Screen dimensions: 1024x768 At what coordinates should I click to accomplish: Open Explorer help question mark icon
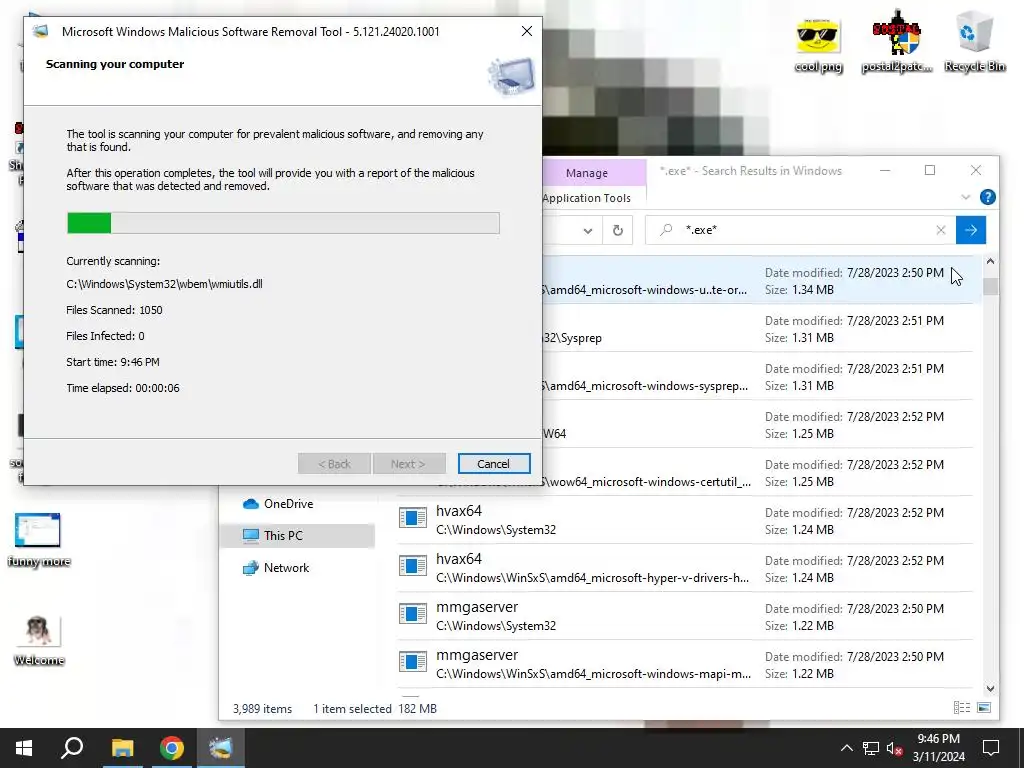pyautogui.click(x=987, y=197)
